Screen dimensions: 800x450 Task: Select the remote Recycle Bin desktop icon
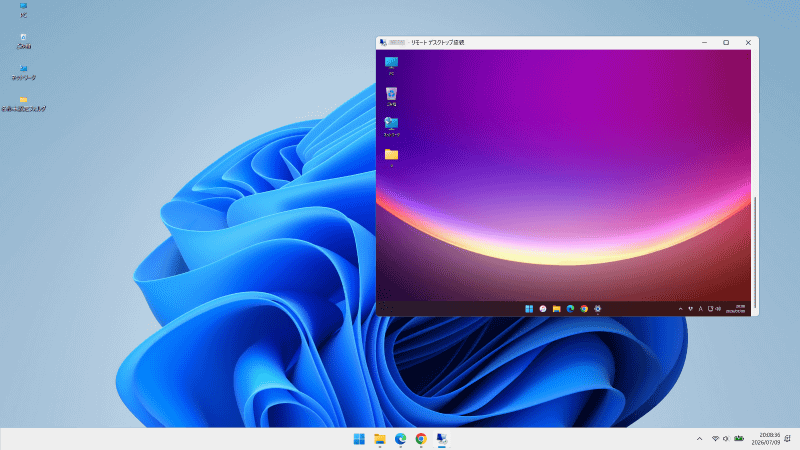pyautogui.click(x=391, y=96)
